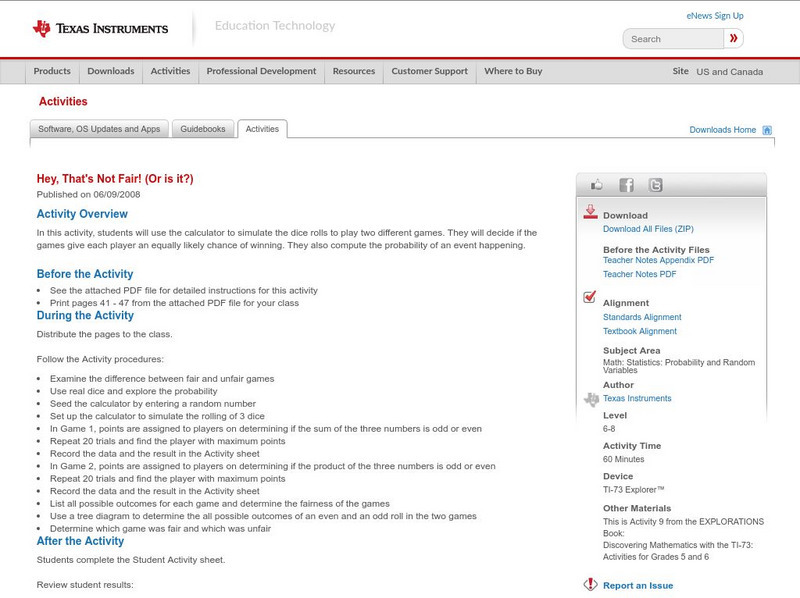The image size is (800, 598).
Task: Open the US and Canada site selector
Action: tap(729, 72)
